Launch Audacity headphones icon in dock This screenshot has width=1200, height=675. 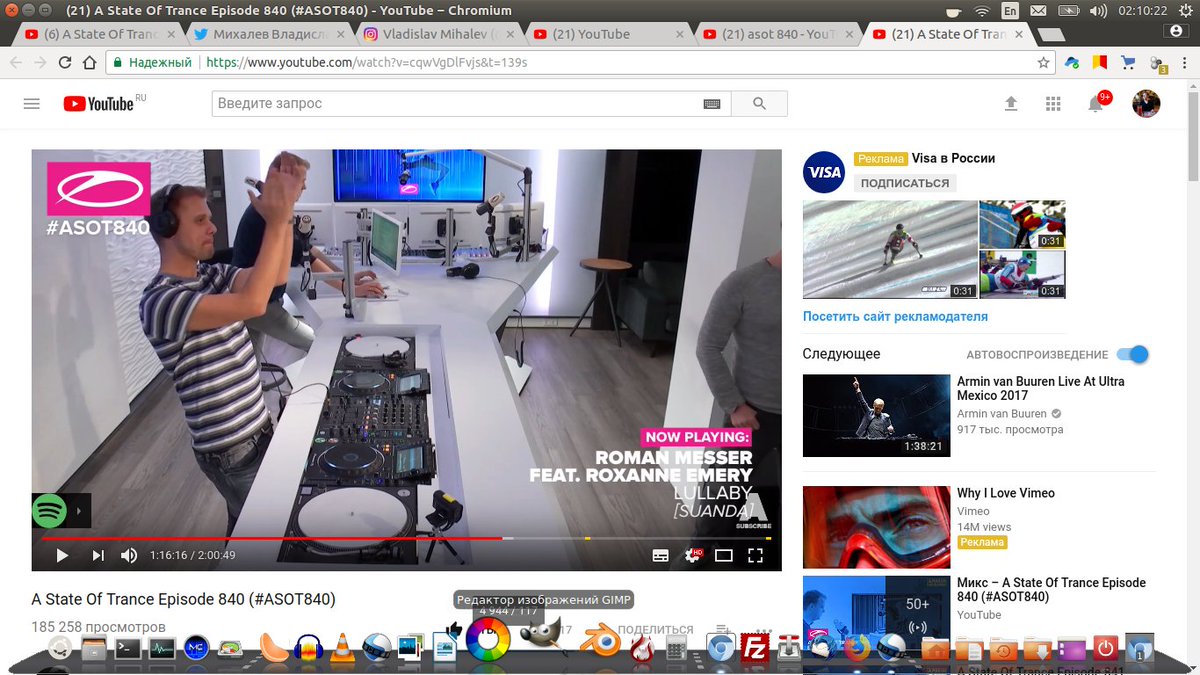(307, 648)
